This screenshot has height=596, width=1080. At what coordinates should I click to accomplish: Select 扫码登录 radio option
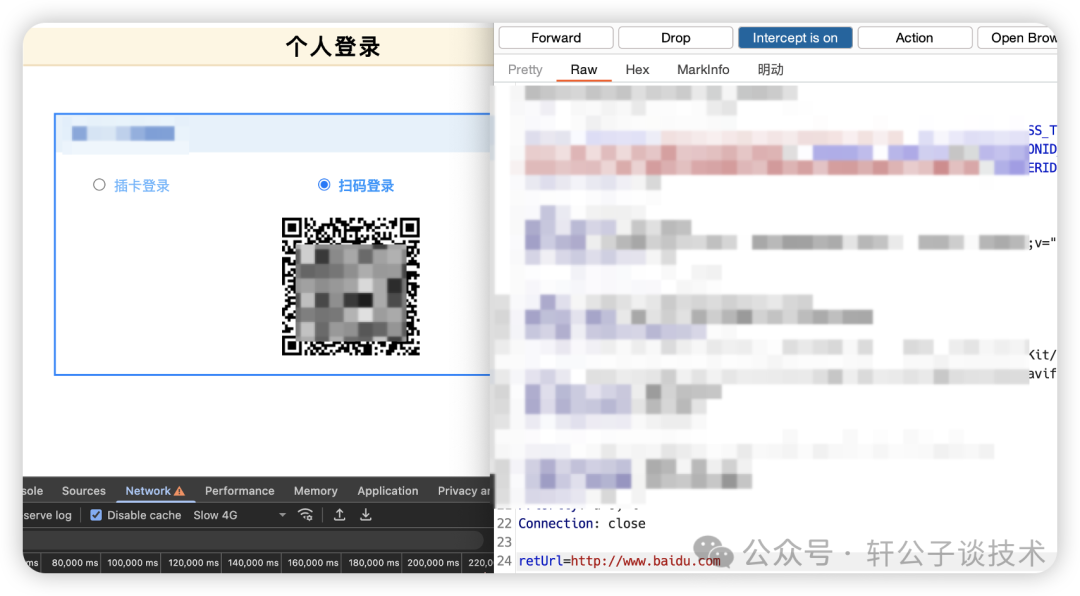tap(324, 185)
